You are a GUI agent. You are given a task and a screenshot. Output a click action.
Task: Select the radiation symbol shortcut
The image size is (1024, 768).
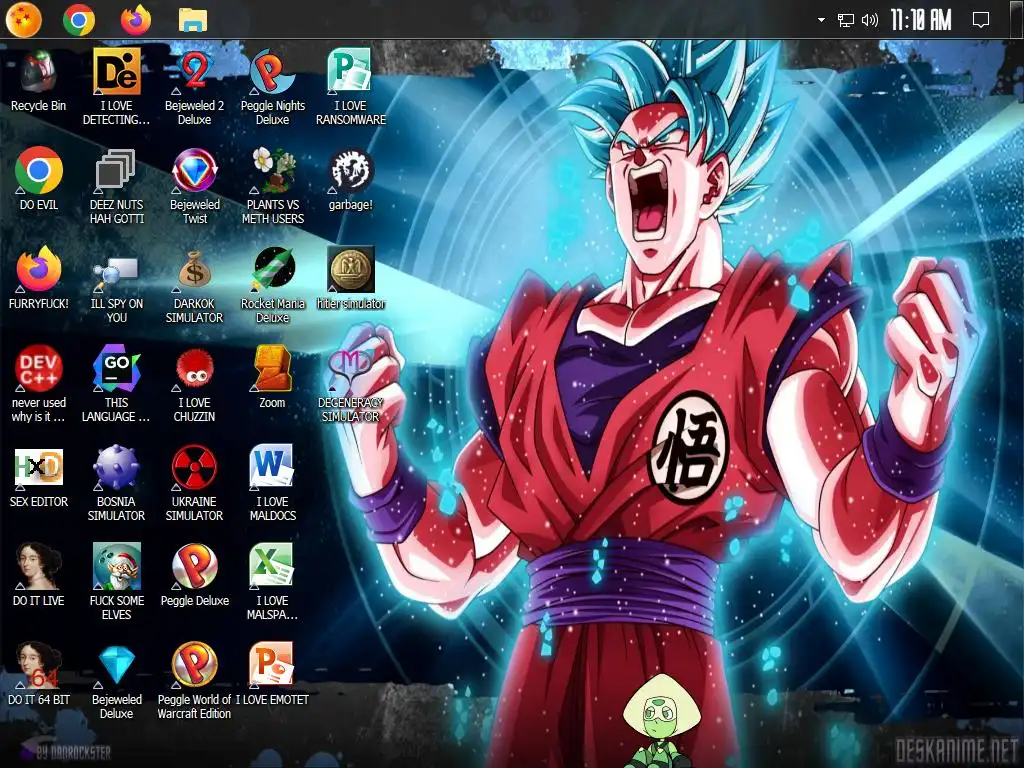coord(195,483)
